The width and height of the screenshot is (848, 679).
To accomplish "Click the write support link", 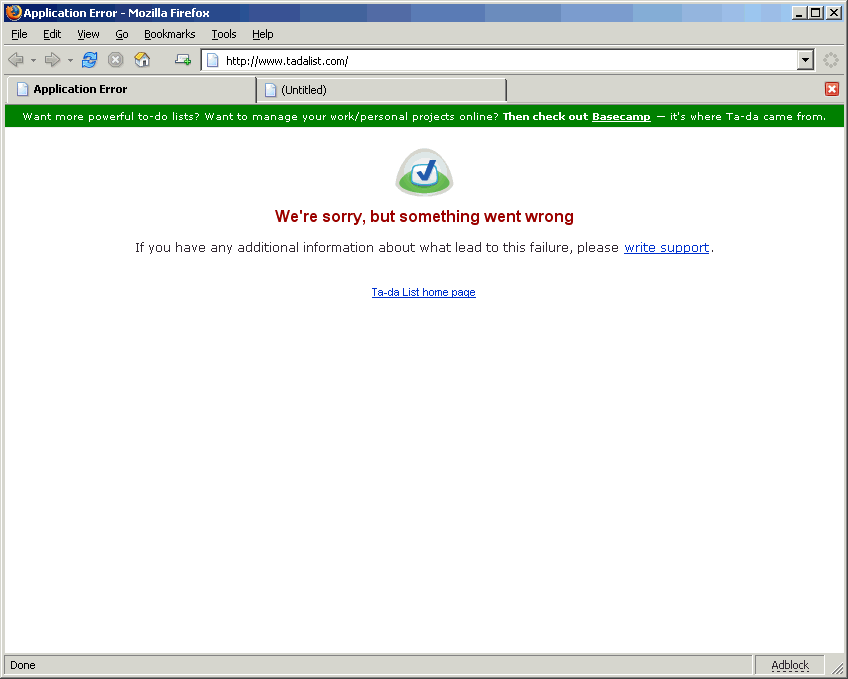I will click(x=666, y=248).
